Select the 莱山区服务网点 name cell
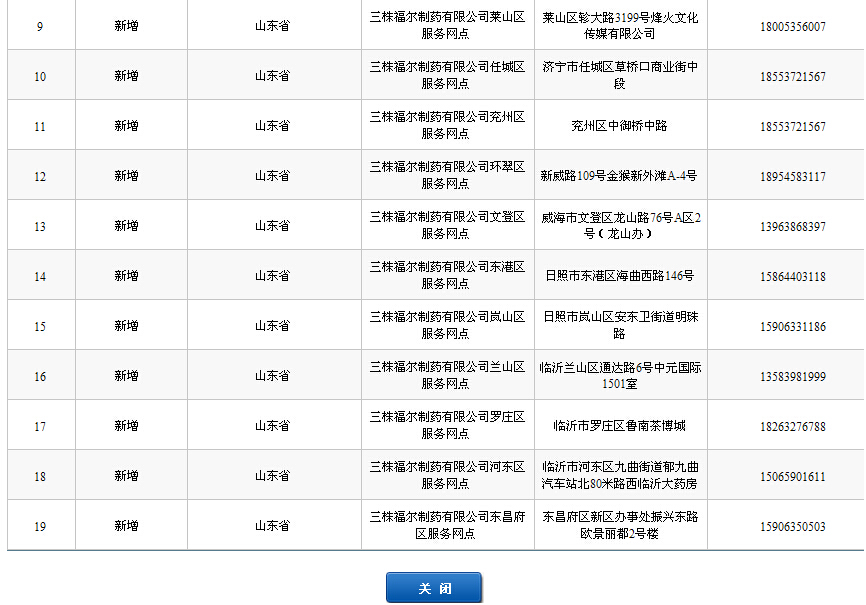 pos(447,25)
